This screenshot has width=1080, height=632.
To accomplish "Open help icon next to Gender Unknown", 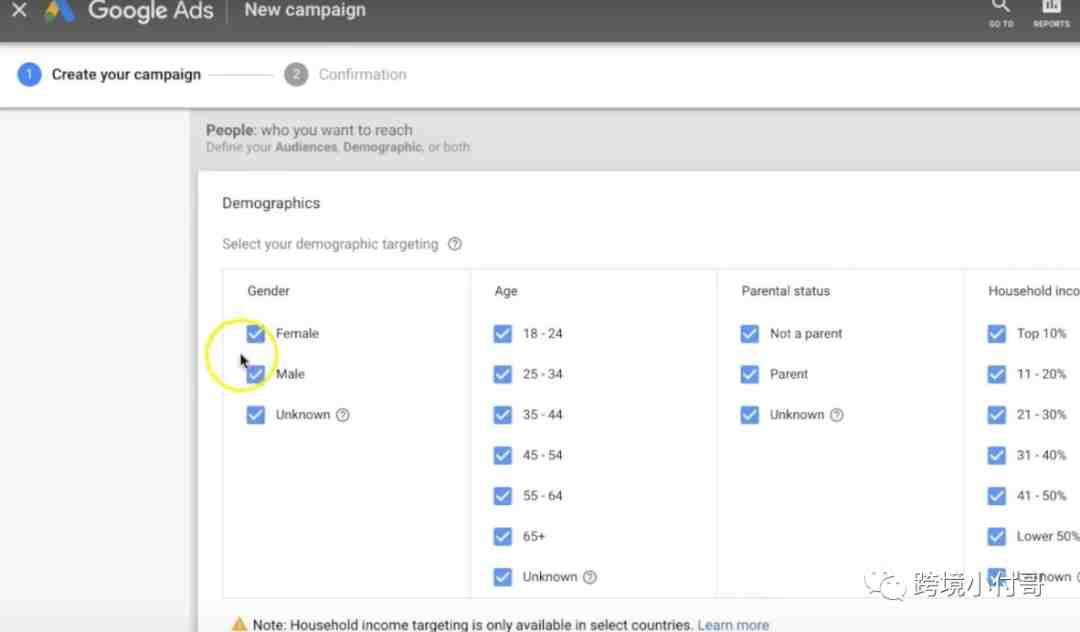I will (342, 414).
